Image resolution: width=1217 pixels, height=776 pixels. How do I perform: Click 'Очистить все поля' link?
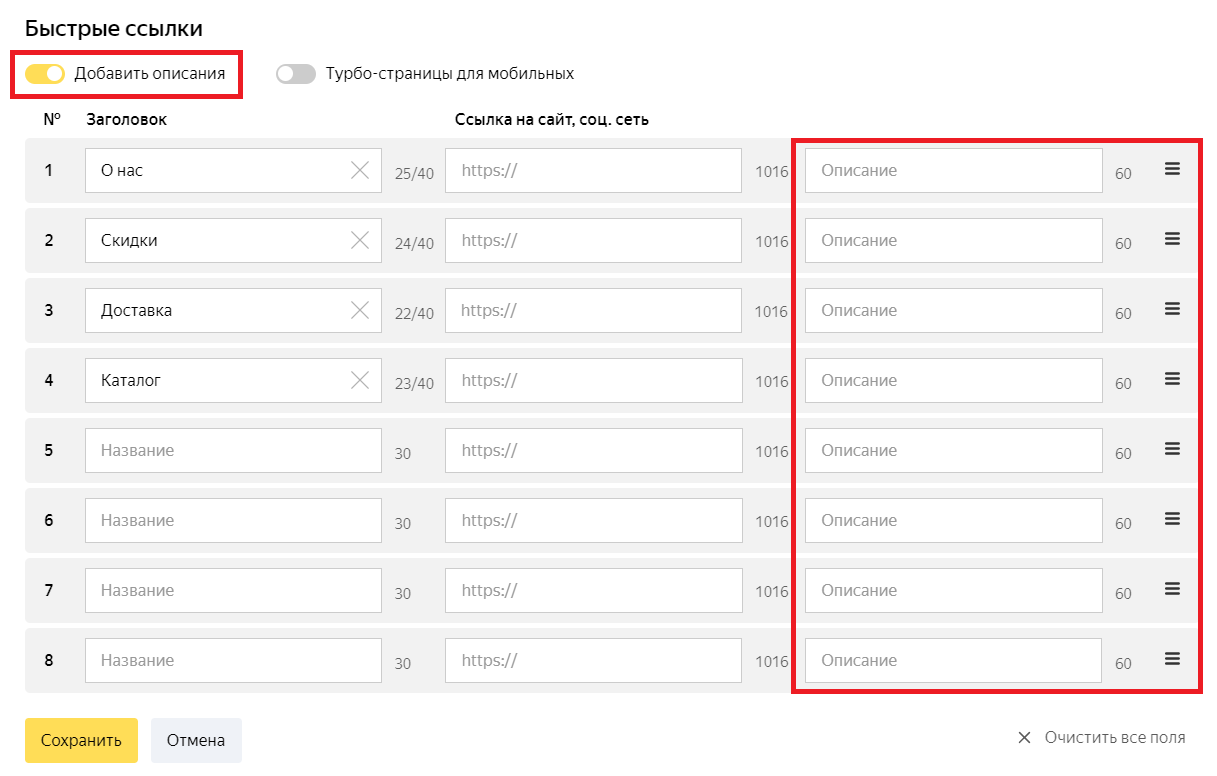pos(1101,738)
